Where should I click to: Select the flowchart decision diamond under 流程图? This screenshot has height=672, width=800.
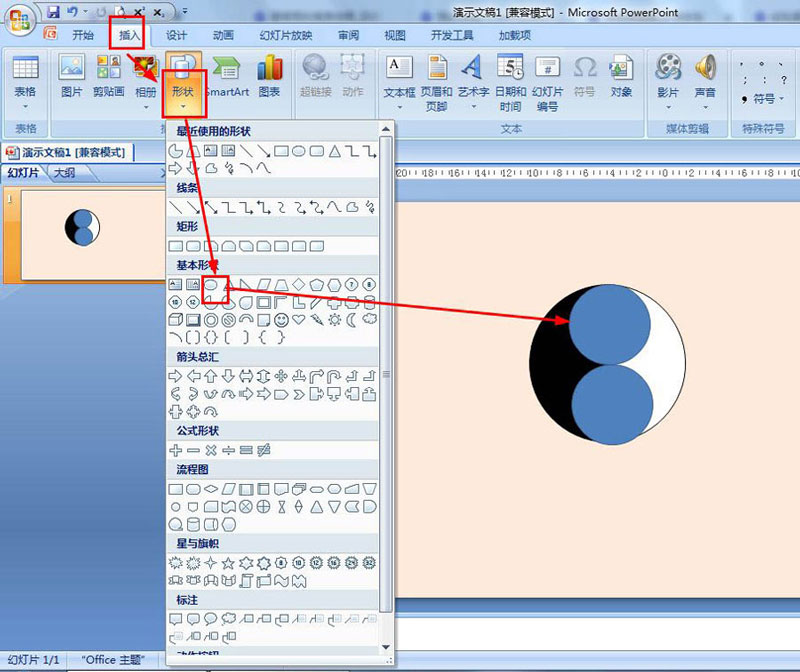tap(210, 489)
